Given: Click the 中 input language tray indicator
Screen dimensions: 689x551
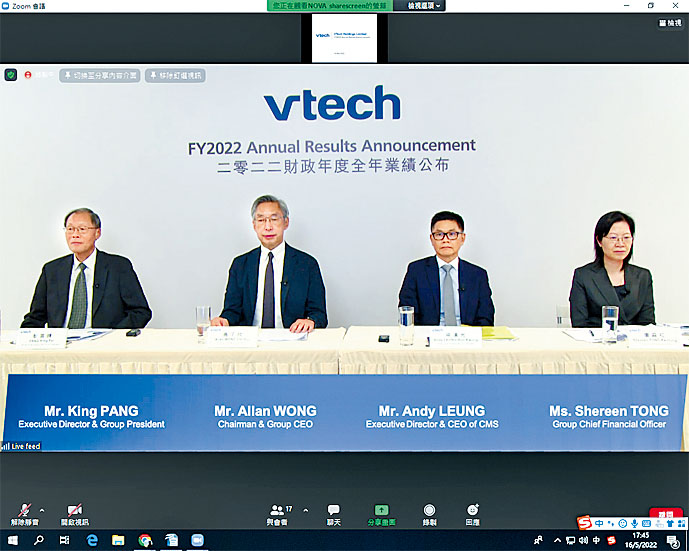Looking at the screenshot, I should pyautogui.click(x=596, y=540).
